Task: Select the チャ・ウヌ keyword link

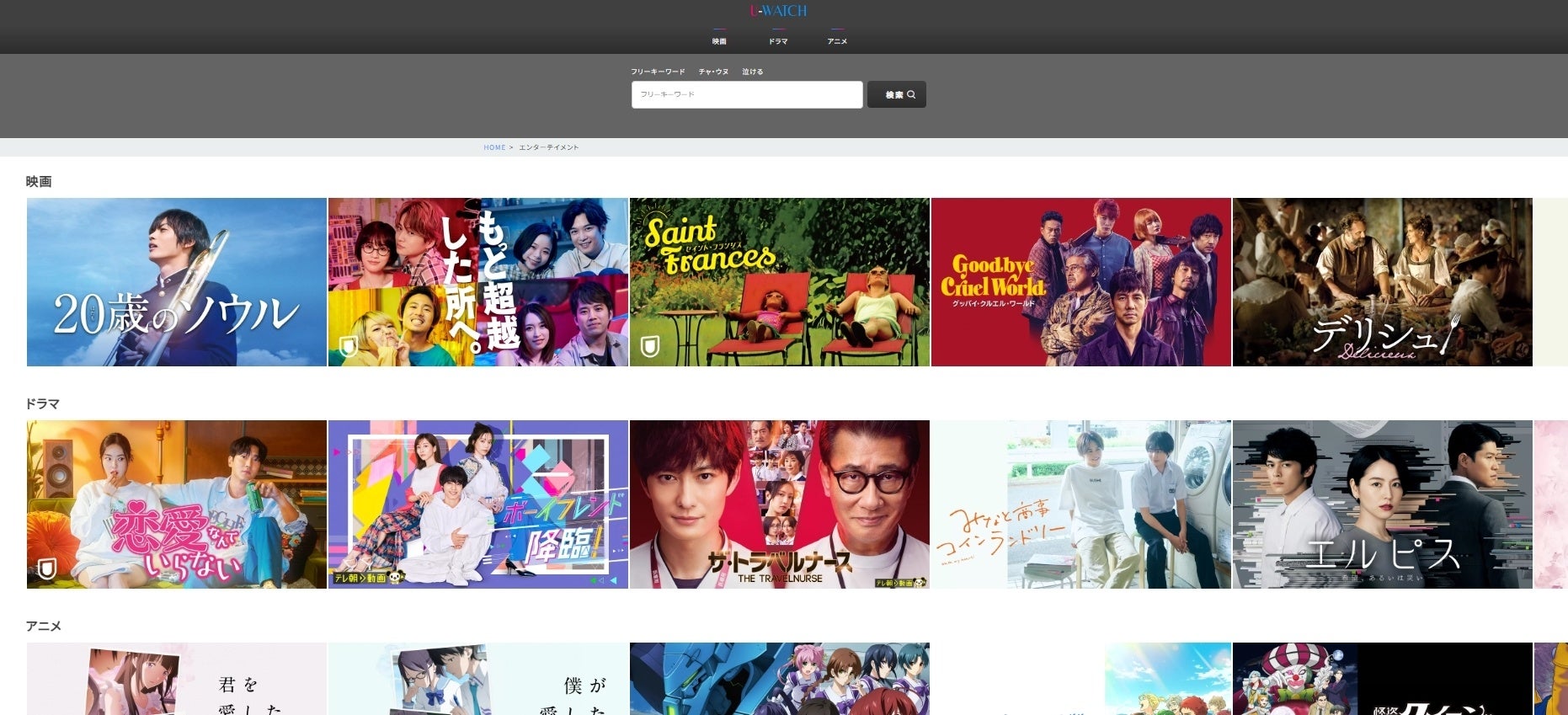Action: (x=713, y=72)
